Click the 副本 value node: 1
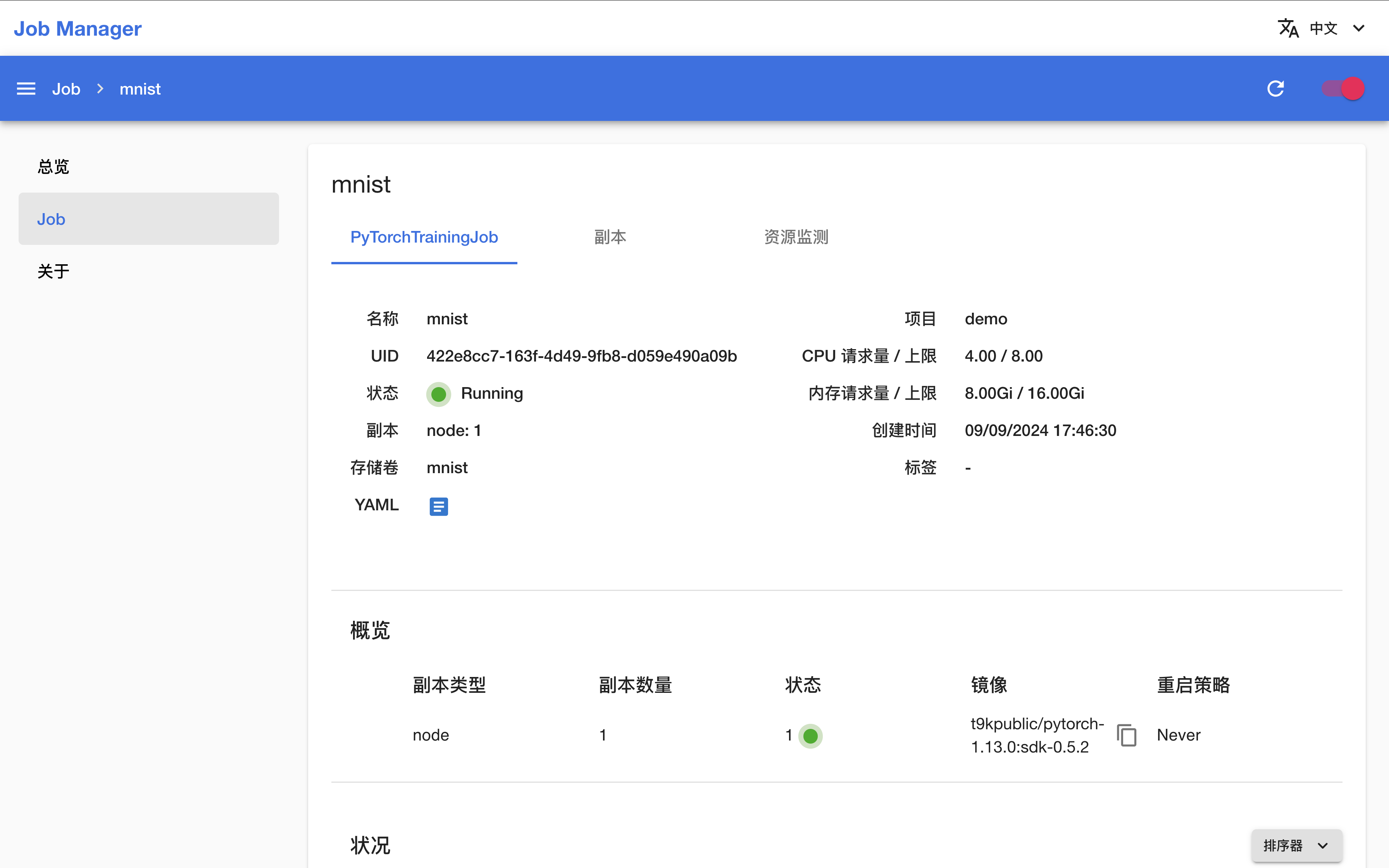The image size is (1389, 868). coord(454,431)
